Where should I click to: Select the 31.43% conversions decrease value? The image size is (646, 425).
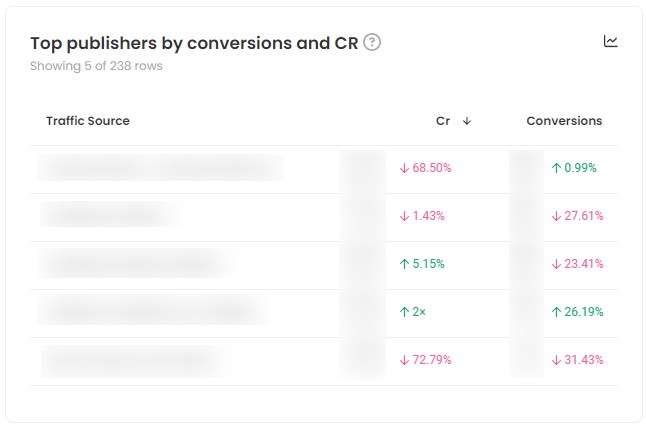[x=577, y=360]
